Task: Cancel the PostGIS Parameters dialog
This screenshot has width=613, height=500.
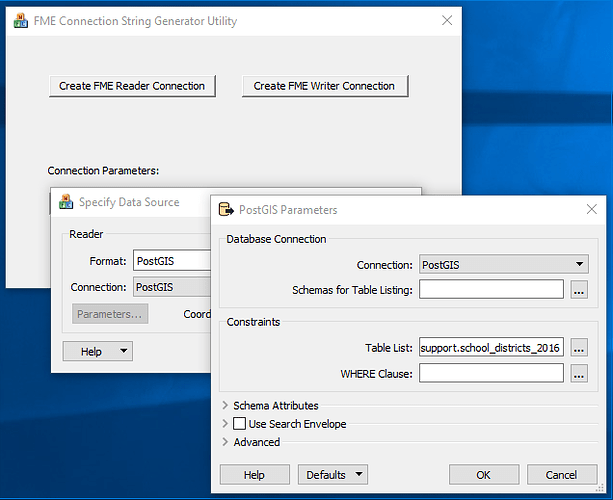Action: [562, 475]
